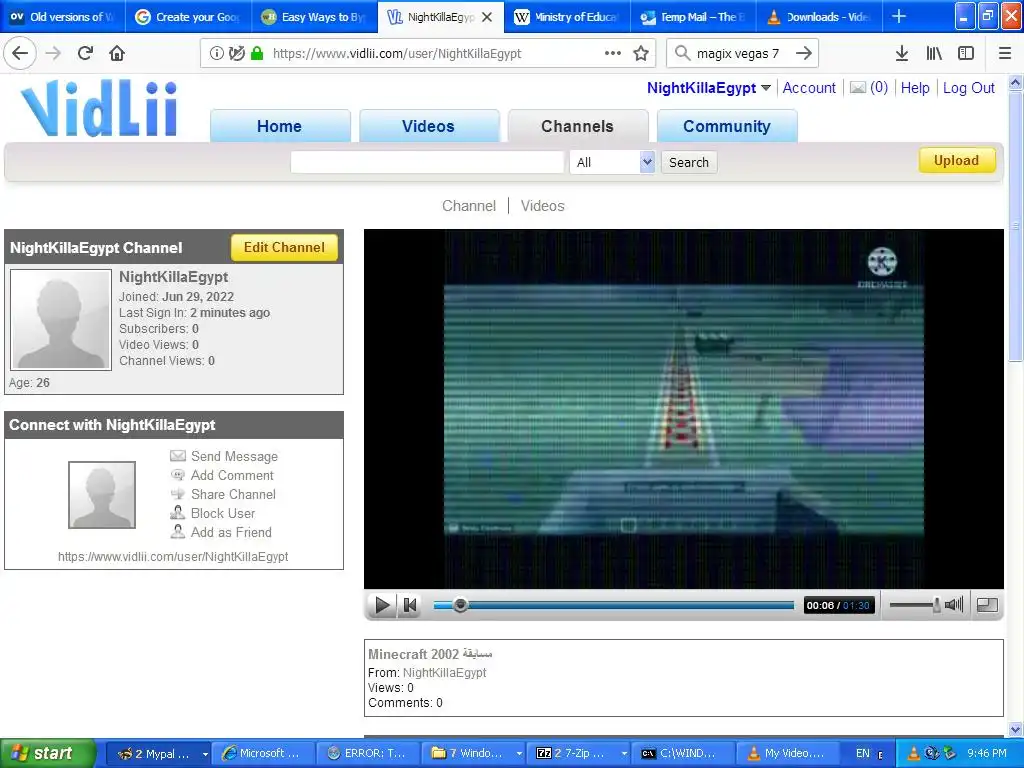This screenshot has width=1024, height=768.
Task: Open a new browser tab
Action: [x=899, y=16]
